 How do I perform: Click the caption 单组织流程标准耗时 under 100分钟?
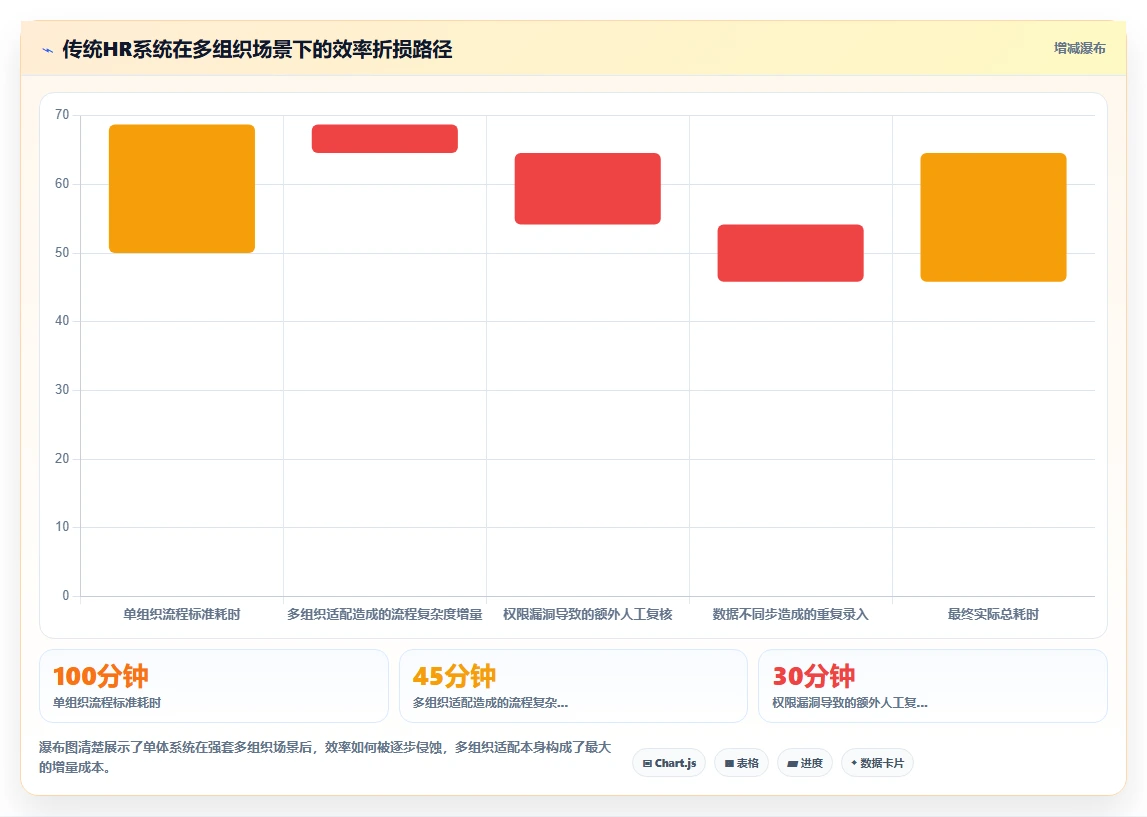(107, 703)
